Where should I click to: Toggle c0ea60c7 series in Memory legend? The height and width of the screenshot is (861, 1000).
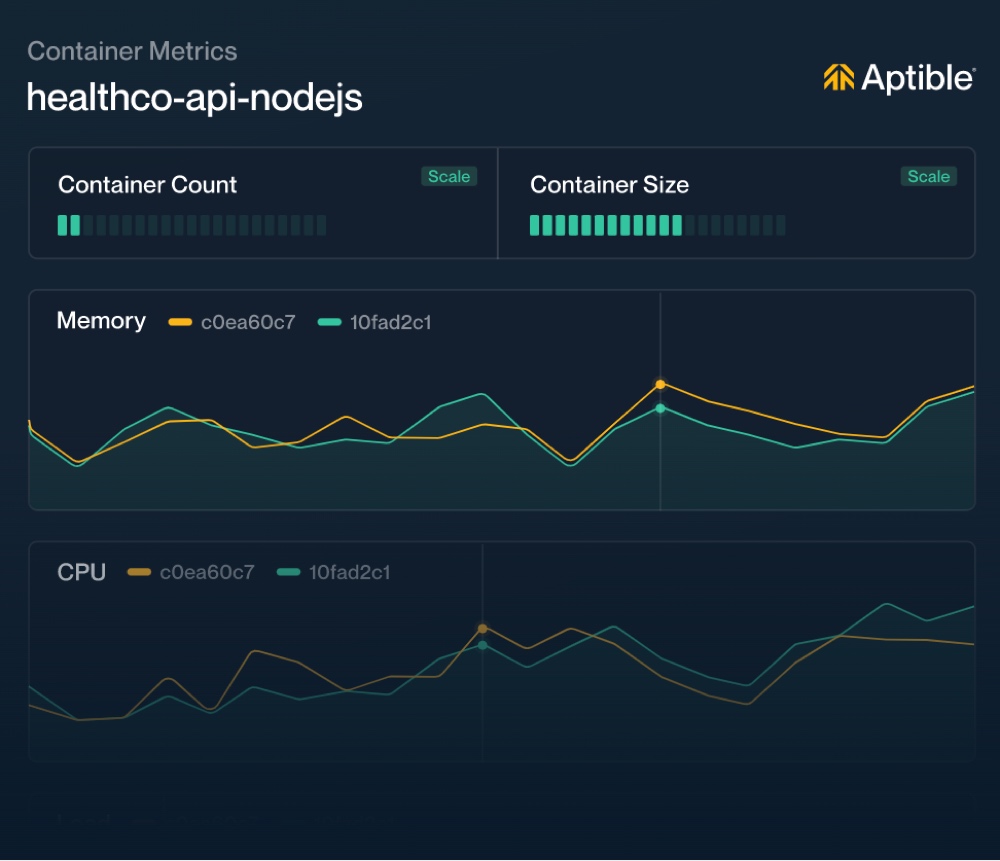coord(232,322)
